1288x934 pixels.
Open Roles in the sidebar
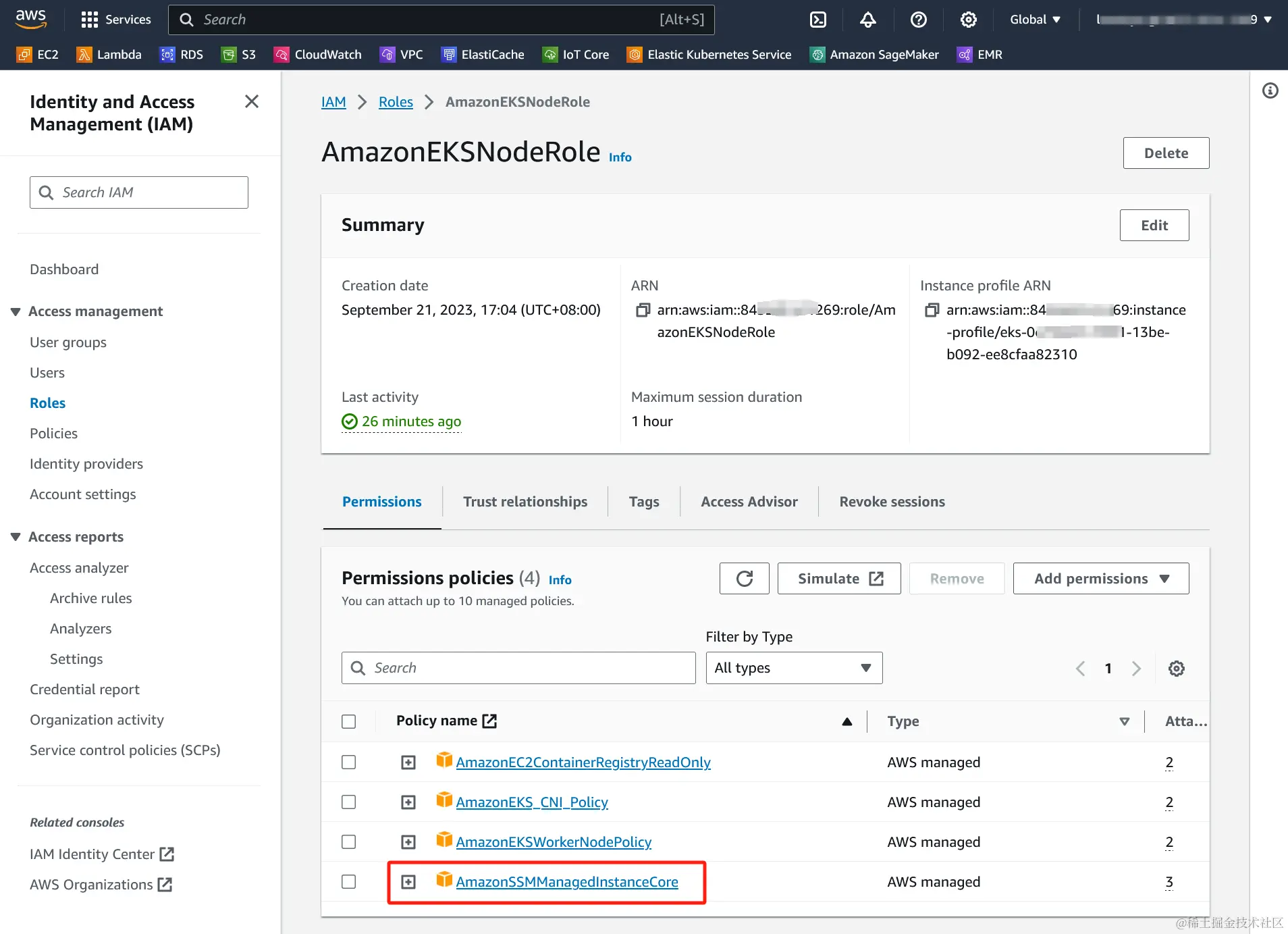pos(48,403)
